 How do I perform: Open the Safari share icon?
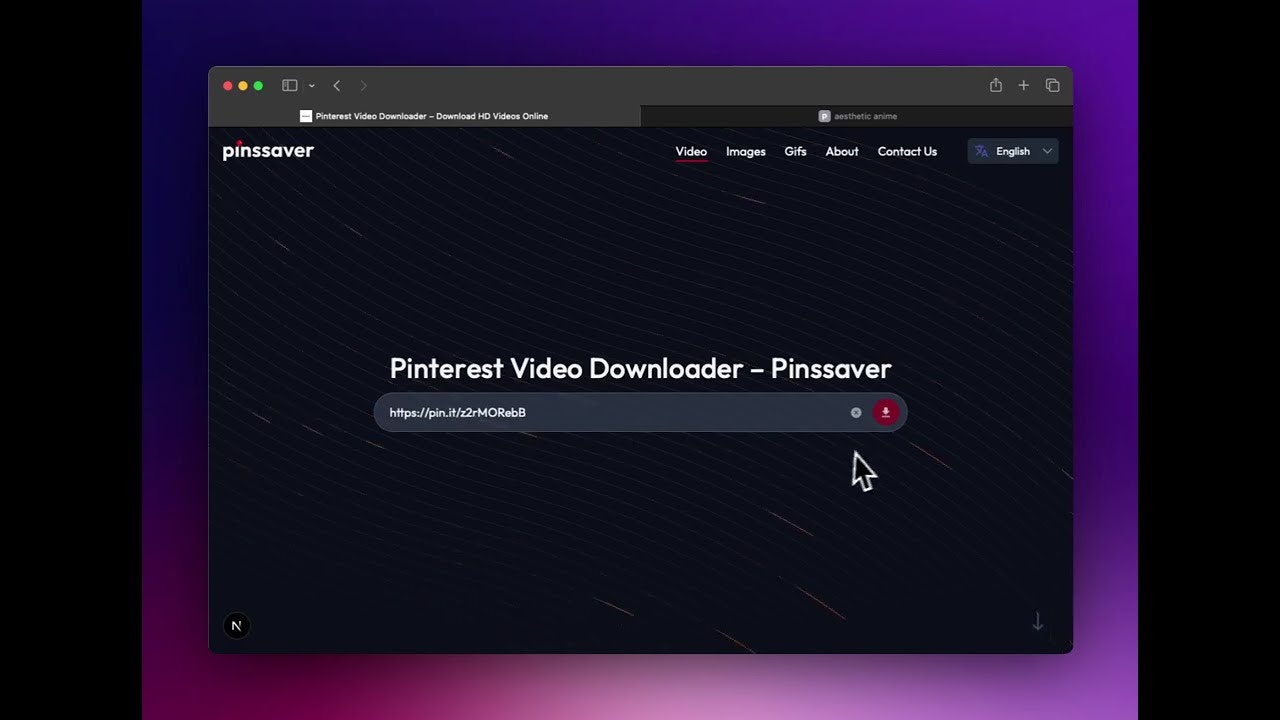coord(996,85)
